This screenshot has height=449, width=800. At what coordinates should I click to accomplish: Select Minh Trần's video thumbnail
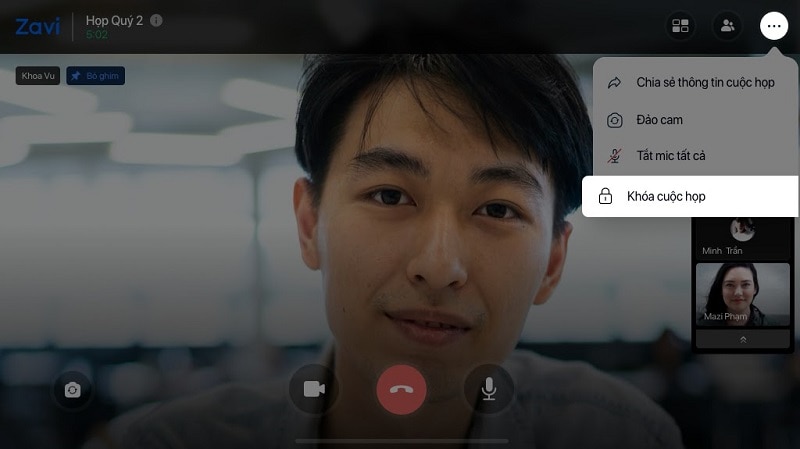point(742,236)
